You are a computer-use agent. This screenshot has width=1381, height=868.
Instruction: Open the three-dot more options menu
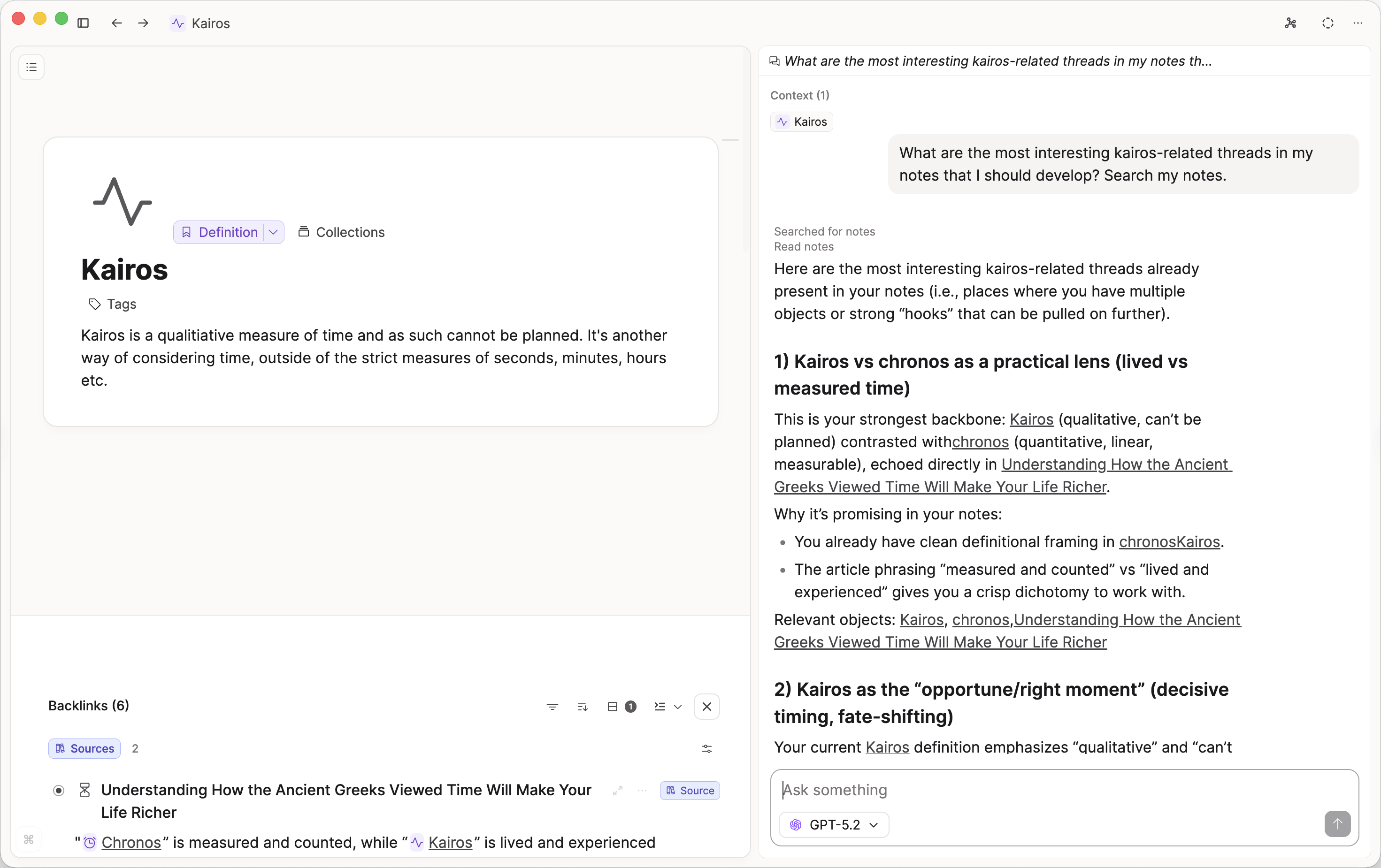click(1358, 23)
